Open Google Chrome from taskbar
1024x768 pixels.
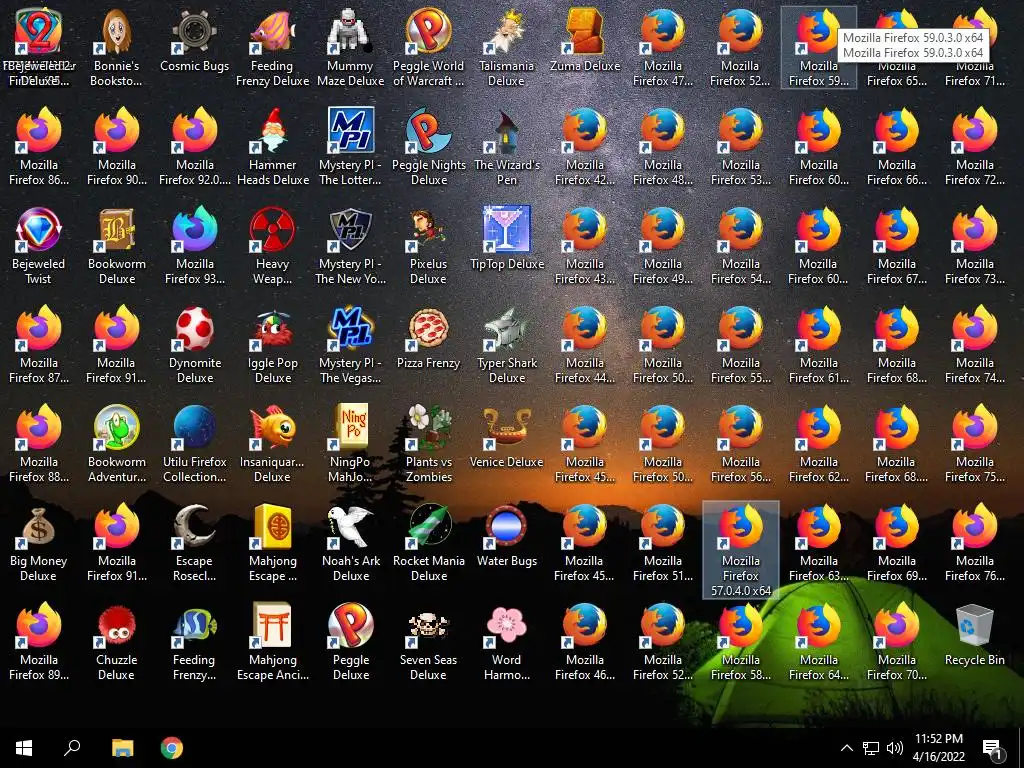(x=172, y=748)
